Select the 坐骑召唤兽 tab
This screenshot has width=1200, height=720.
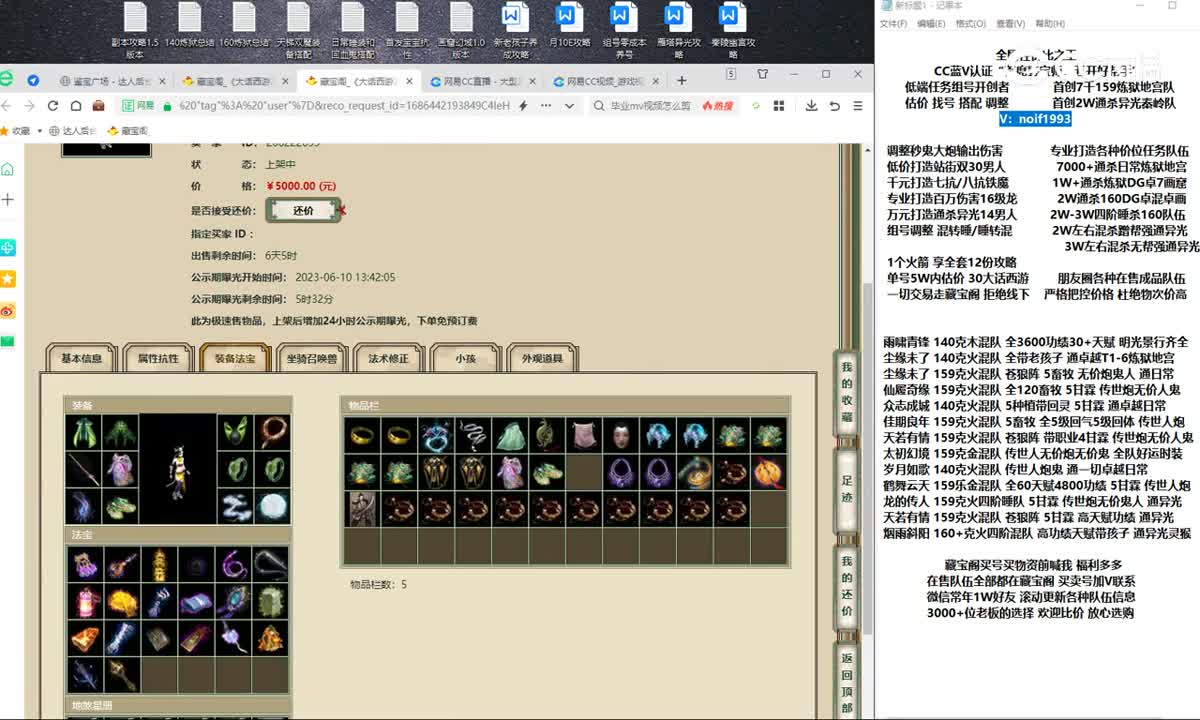coord(311,358)
